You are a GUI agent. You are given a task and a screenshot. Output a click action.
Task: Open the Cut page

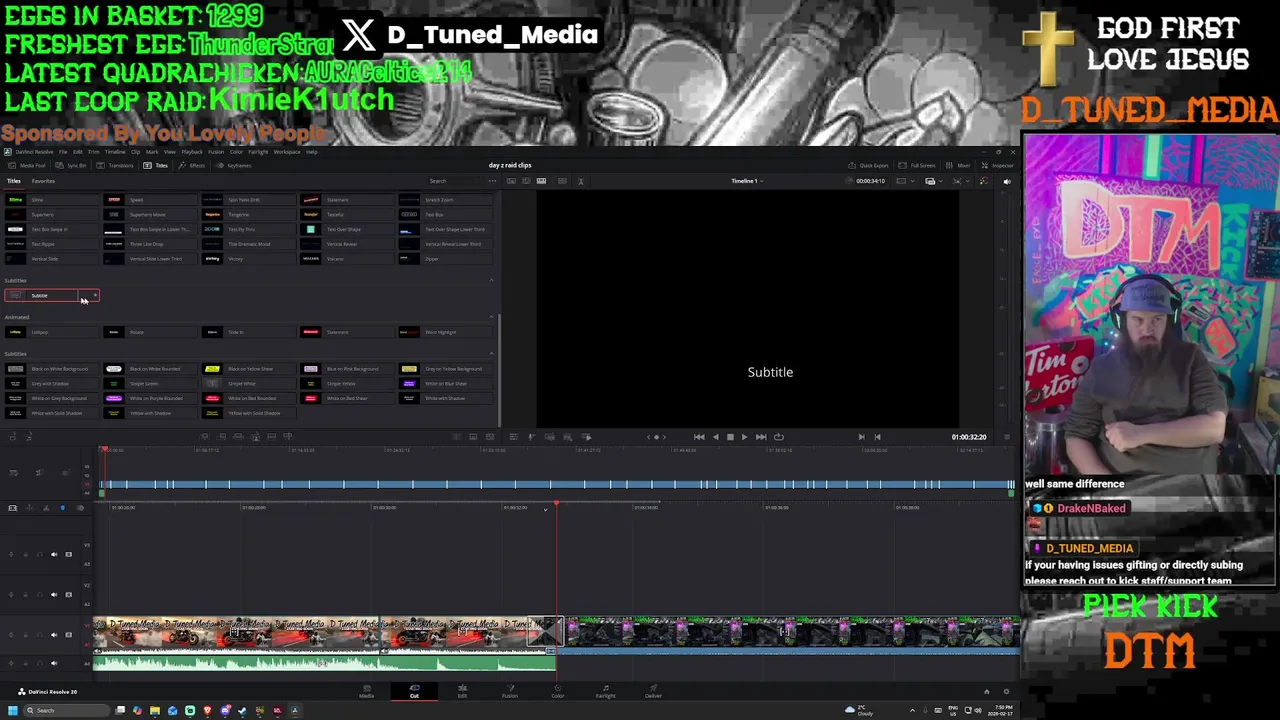point(414,691)
